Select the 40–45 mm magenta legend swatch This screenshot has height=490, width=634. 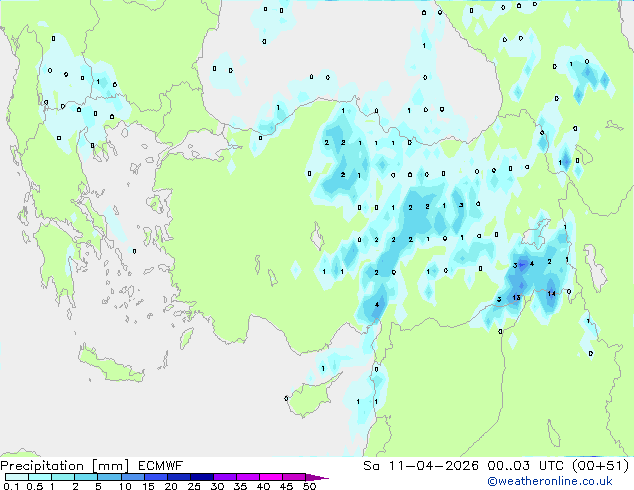point(271,477)
